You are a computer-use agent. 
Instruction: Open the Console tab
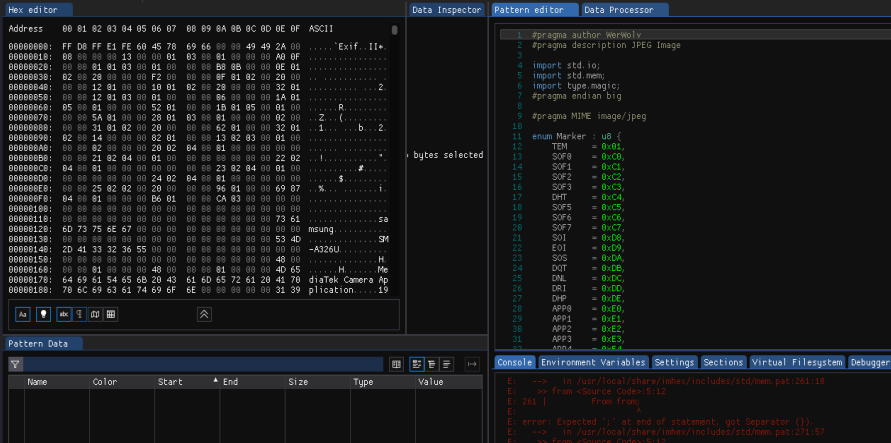click(x=515, y=362)
